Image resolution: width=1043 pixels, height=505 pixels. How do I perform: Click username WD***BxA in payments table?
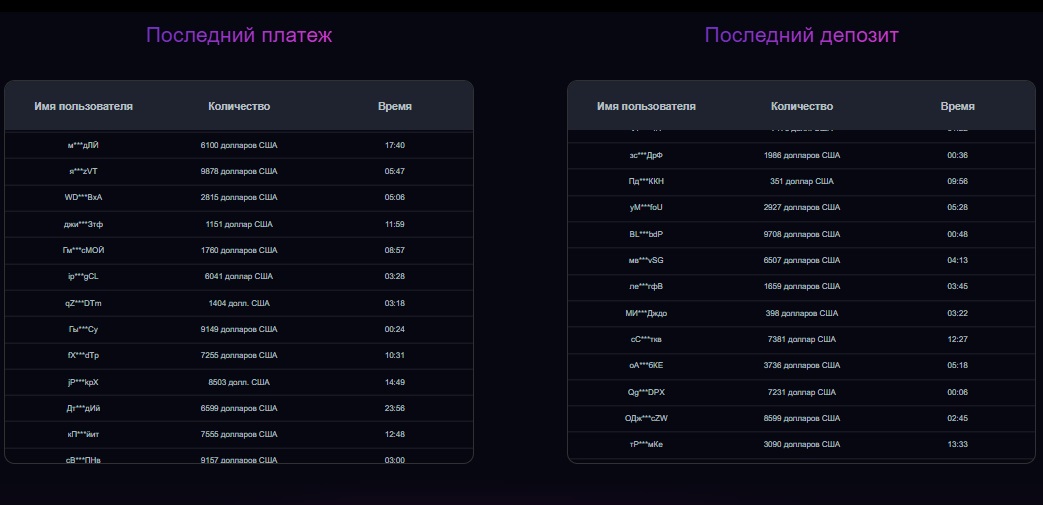click(83, 197)
